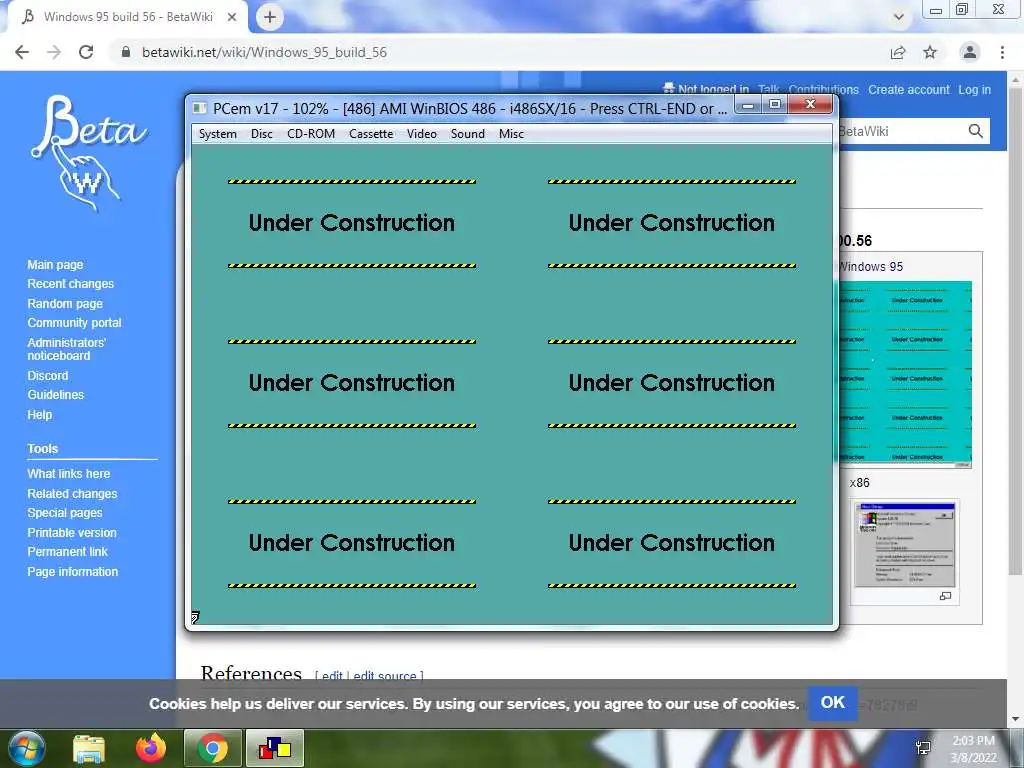
Task: Click the taskbar clock
Action: point(973,749)
